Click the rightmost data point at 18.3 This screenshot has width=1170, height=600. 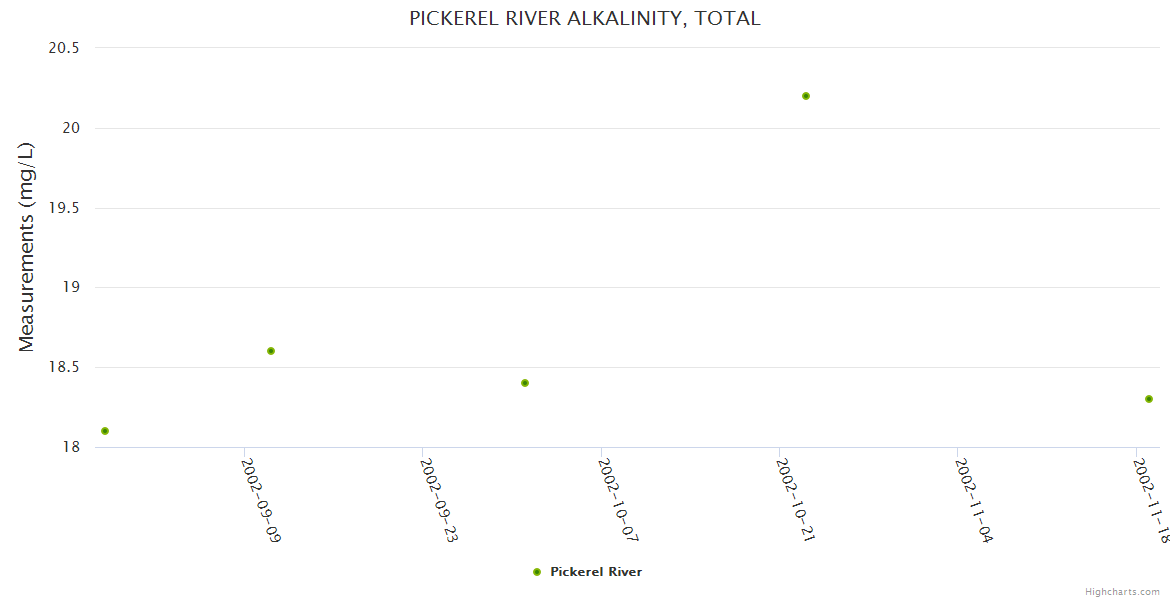1149,399
